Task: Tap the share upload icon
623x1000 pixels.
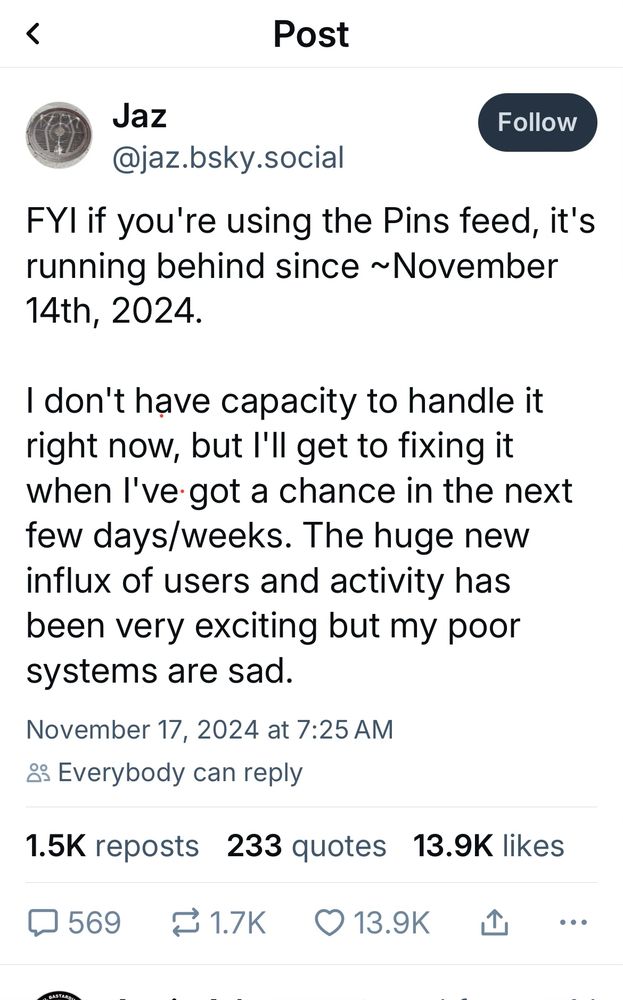Action: (494, 922)
